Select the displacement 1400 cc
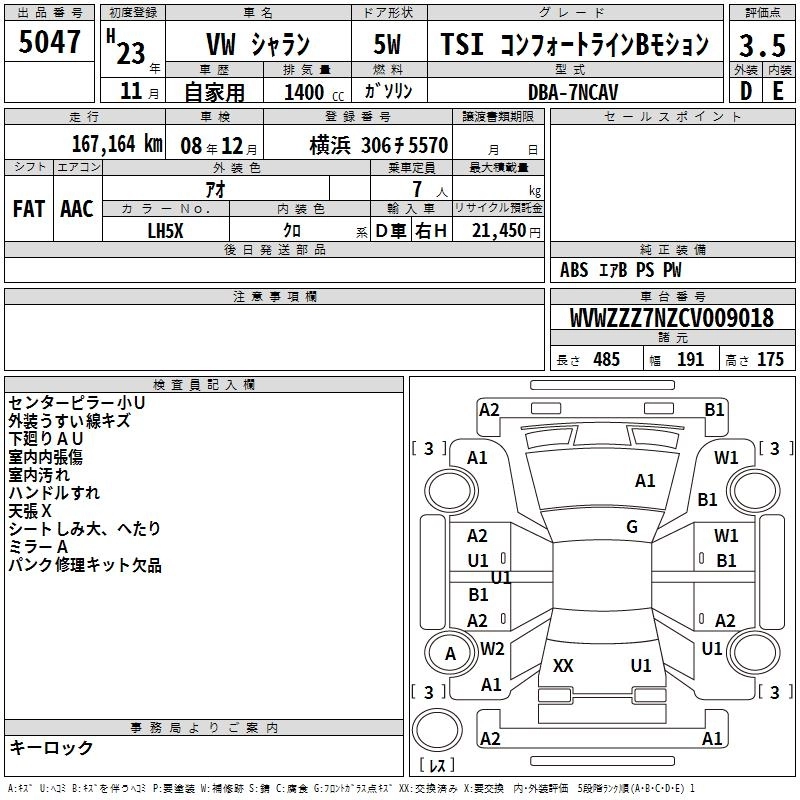This screenshot has width=800, height=800. coord(314,92)
